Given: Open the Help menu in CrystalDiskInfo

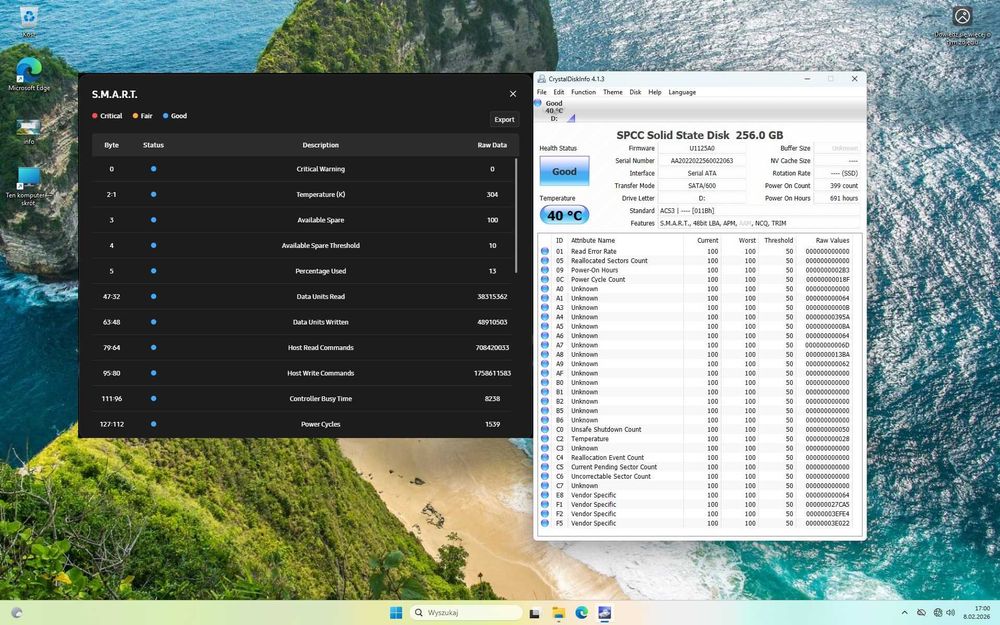Looking at the screenshot, I should [655, 92].
